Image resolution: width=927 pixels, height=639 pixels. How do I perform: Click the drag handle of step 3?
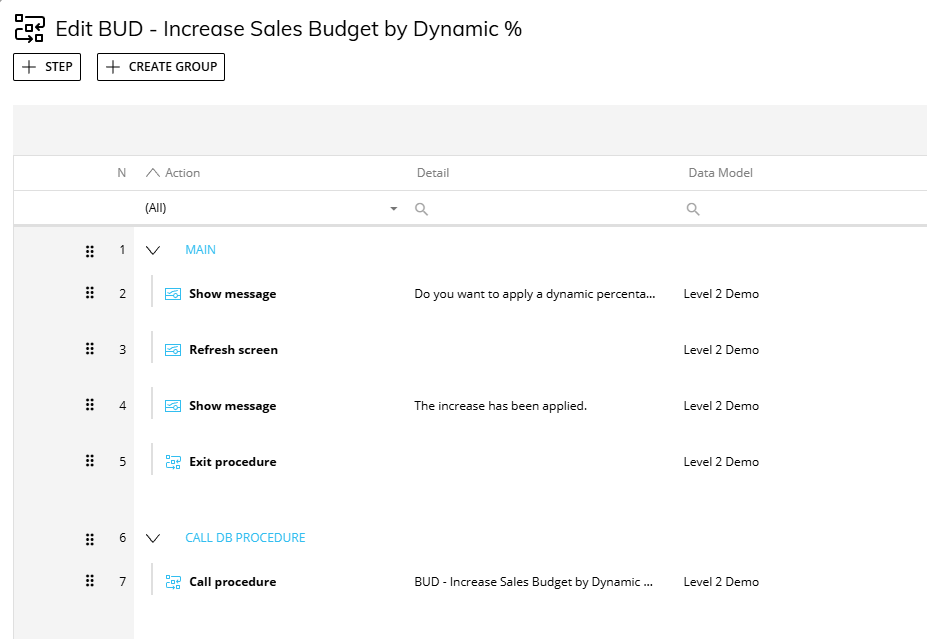(x=89, y=350)
